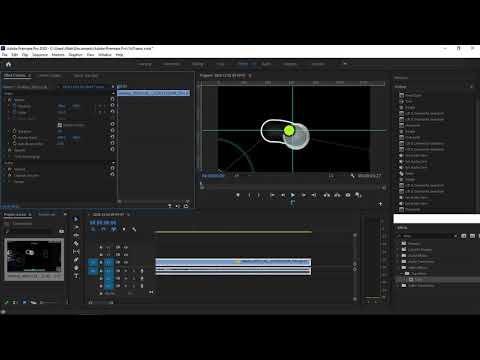
Task: Open Program monitor settings wrench
Action: pyautogui.click(x=352, y=175)
